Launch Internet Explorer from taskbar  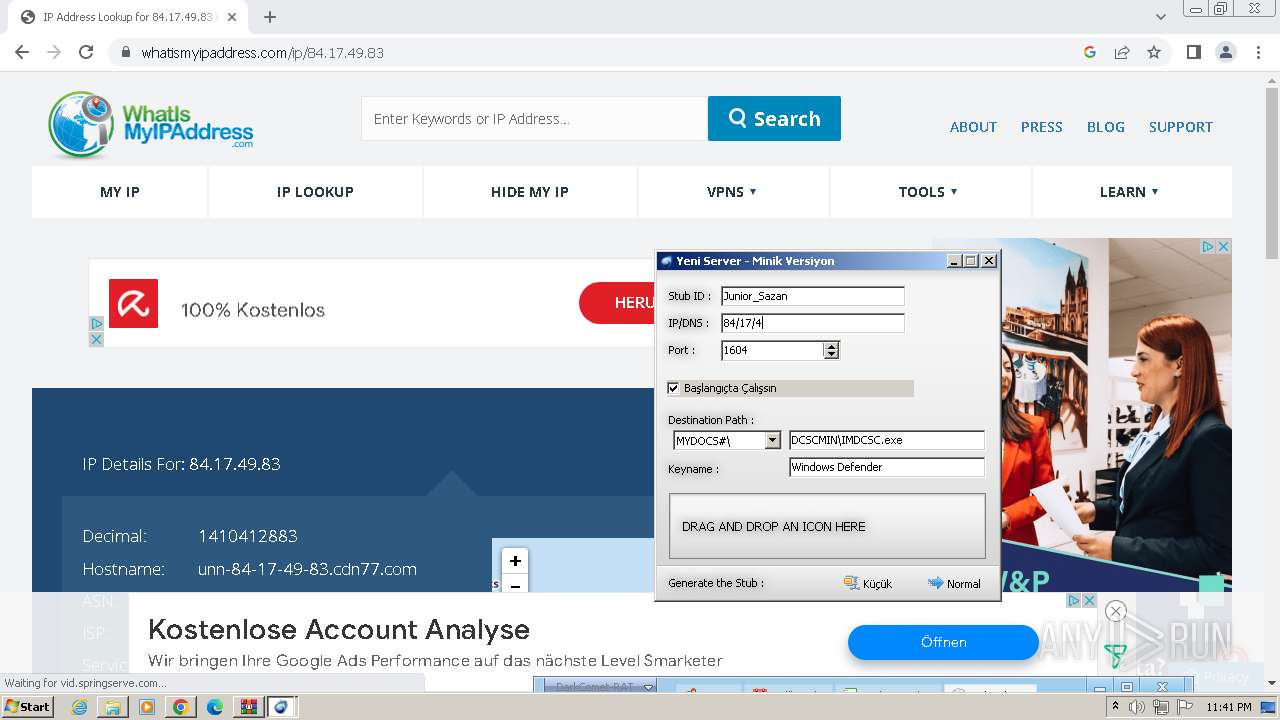[80, 707]
